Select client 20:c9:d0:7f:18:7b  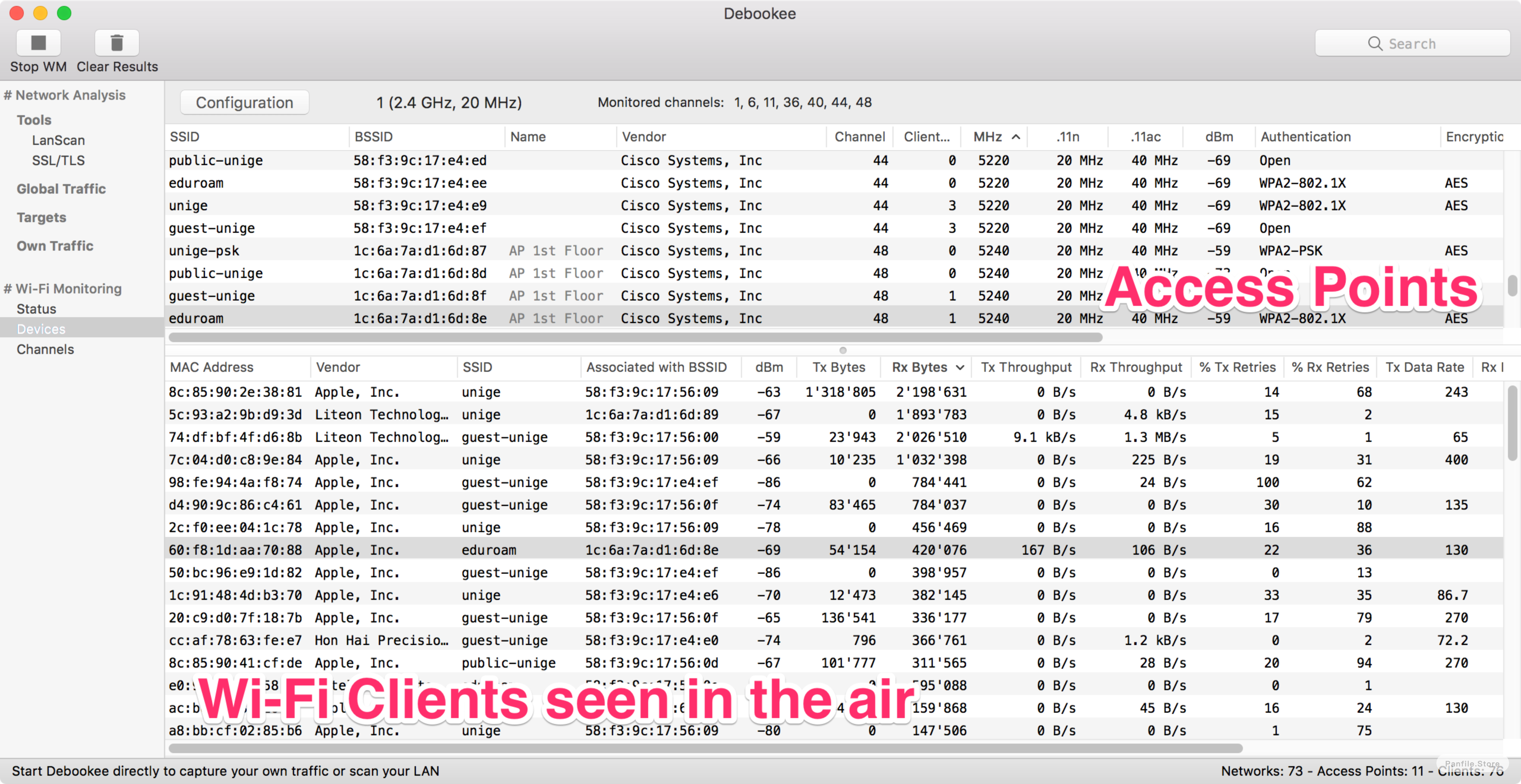point(834,617)
